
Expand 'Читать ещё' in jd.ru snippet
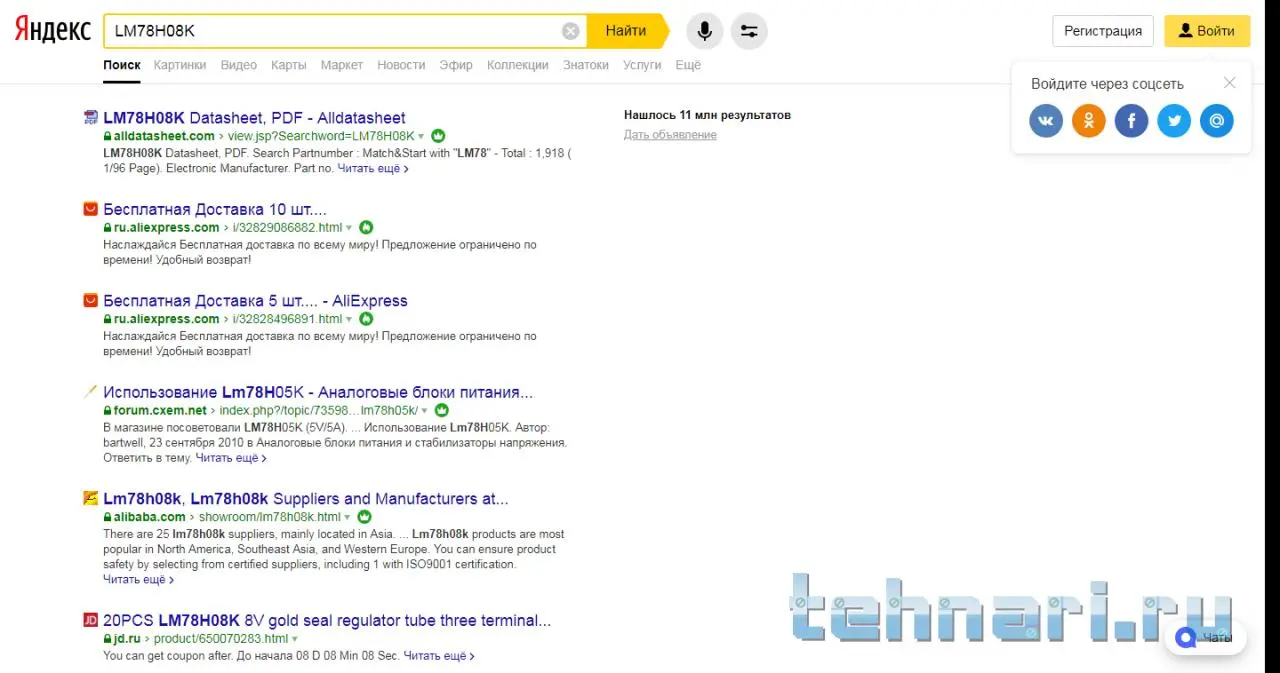tap(439, 656)
